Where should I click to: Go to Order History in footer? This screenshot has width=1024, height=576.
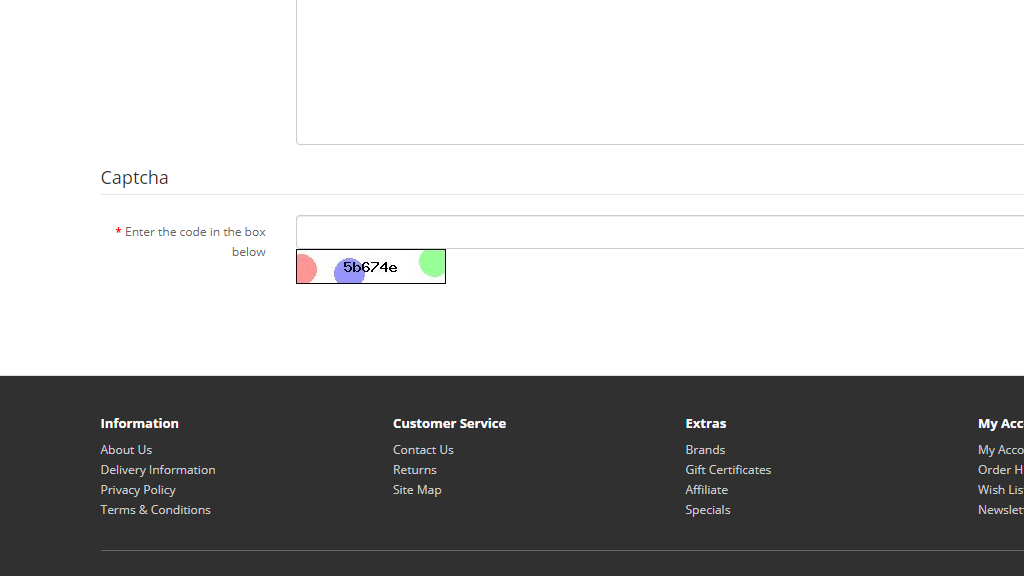(1000, 470)
